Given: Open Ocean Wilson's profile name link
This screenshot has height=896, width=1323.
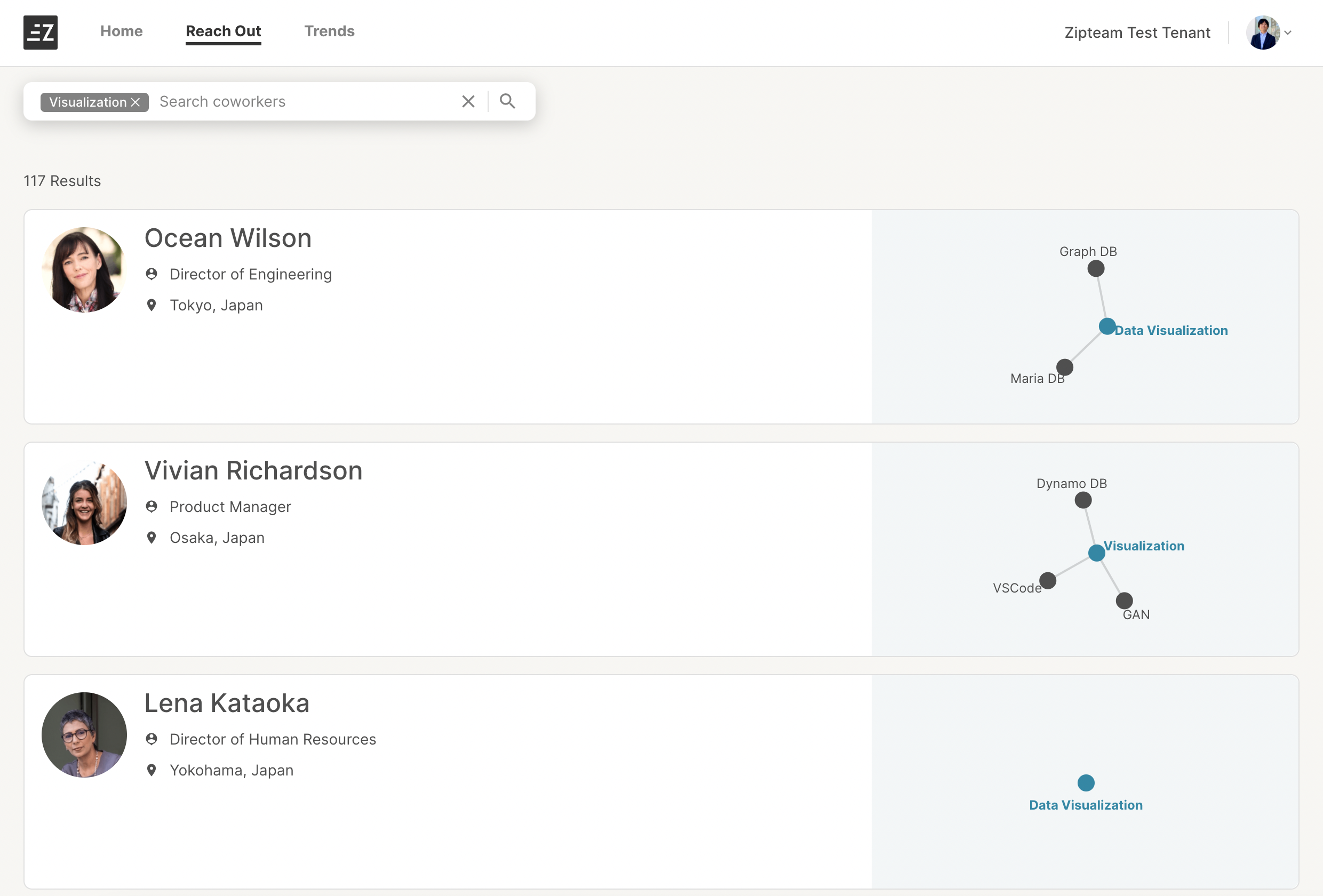Looking at the screenshot, I should pyautogui.click(x=228, y=238).
